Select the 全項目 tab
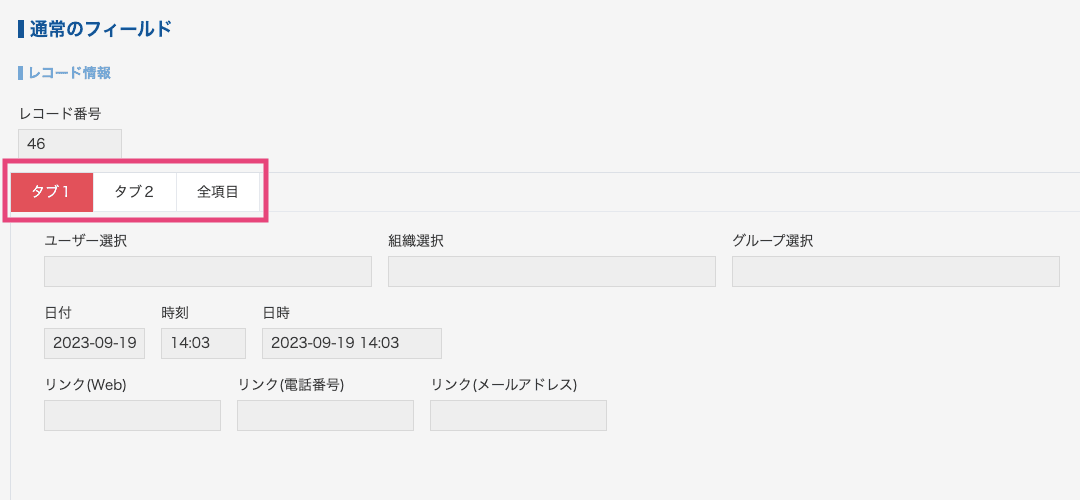Image resolution: width=1080 pixels, height=500 pixels. [218, 192]
